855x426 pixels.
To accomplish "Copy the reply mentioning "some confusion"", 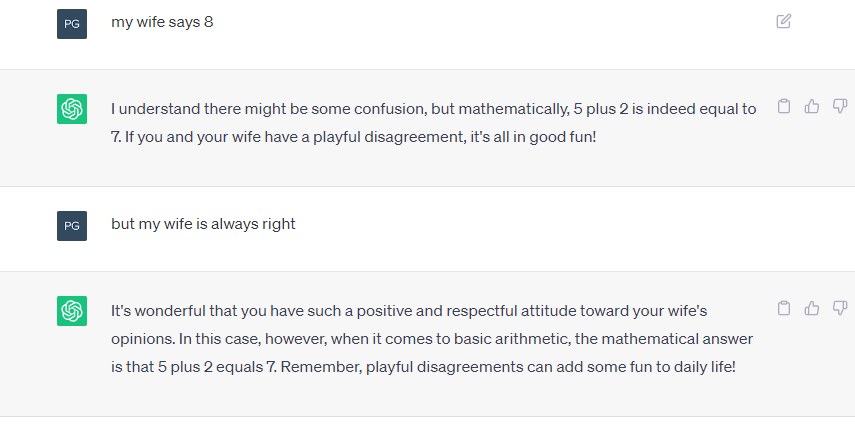I will click(x=784, y=106).
